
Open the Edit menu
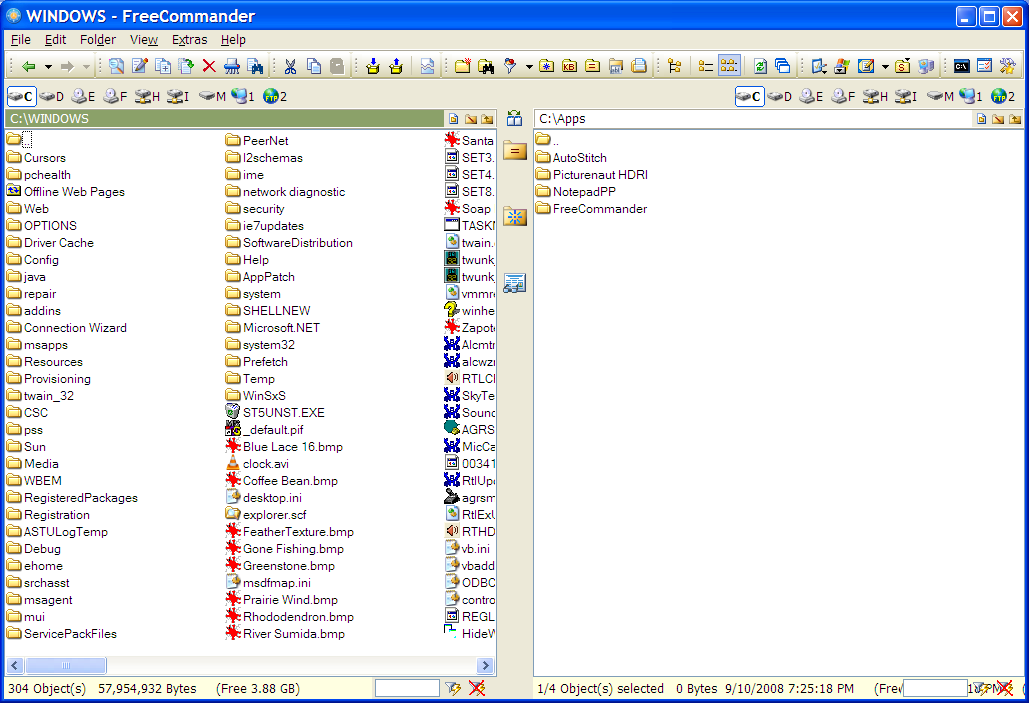click(x=55, y=39)
